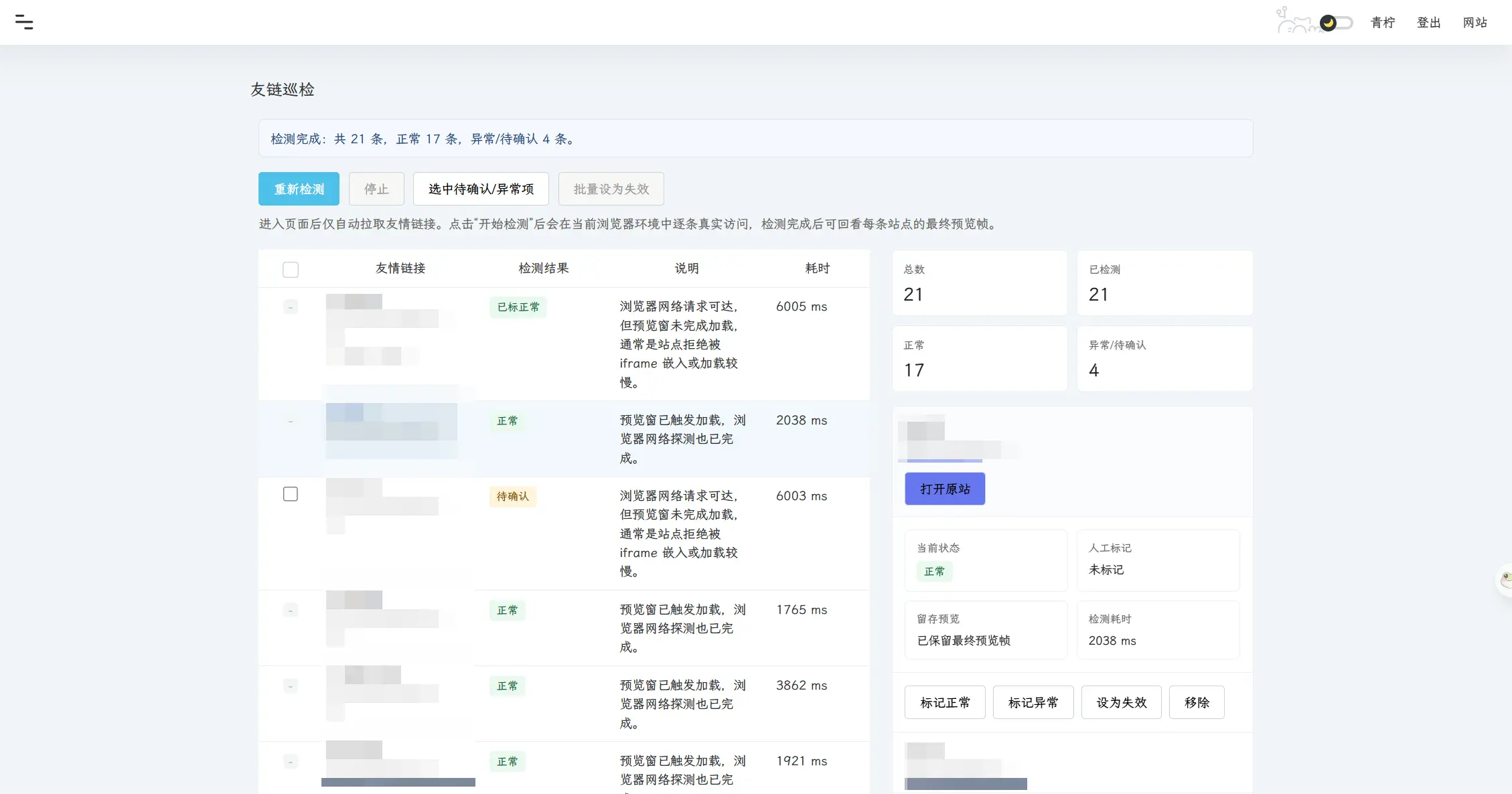Click 选中待确认/异常项 button
The height and width of the screenshot is (794, 1512).
pos(481,189)
